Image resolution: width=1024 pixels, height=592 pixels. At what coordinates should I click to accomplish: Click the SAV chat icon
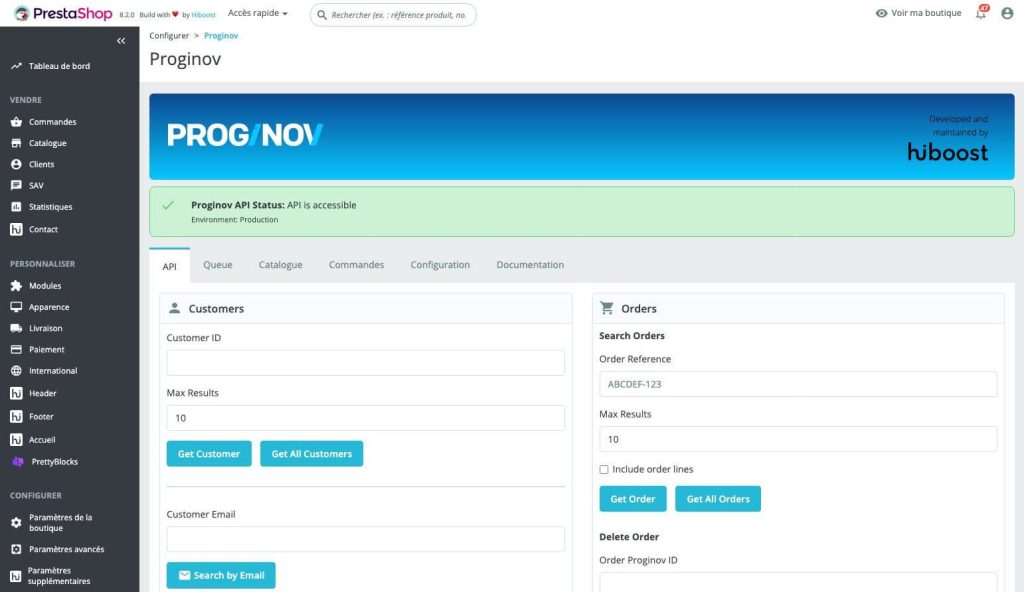pos(16,186)
